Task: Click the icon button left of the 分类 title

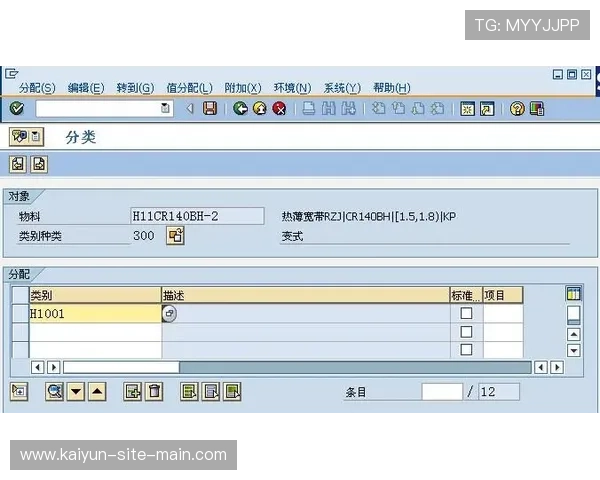Action: [26, 136]
